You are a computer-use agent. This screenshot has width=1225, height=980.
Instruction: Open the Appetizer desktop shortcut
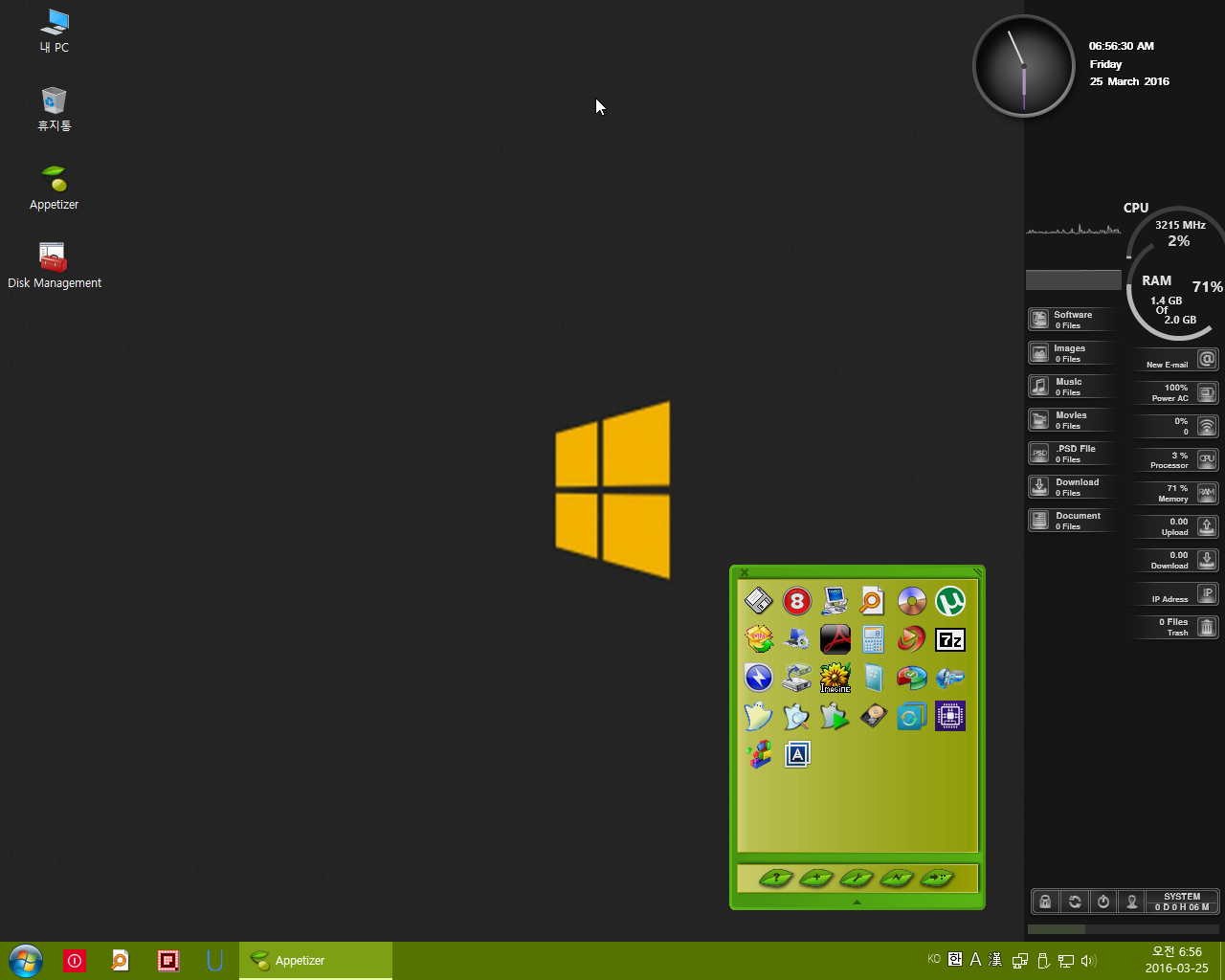55,188
